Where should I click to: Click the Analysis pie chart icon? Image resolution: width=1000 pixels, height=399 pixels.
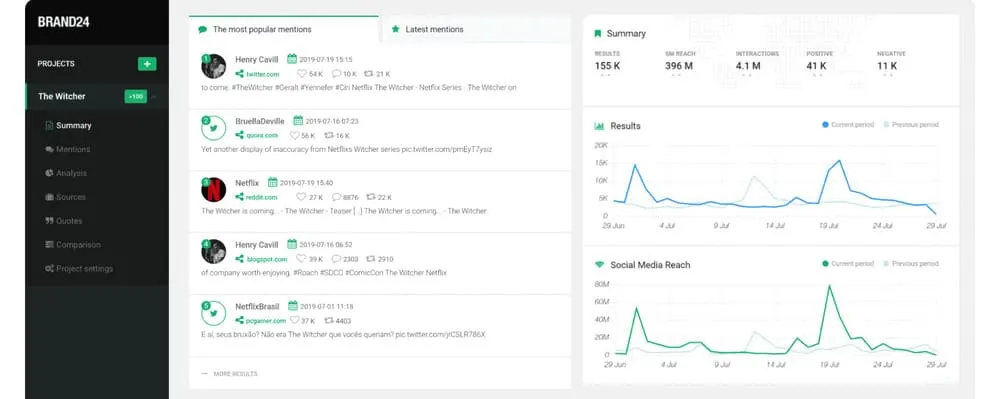pos(49,173)
